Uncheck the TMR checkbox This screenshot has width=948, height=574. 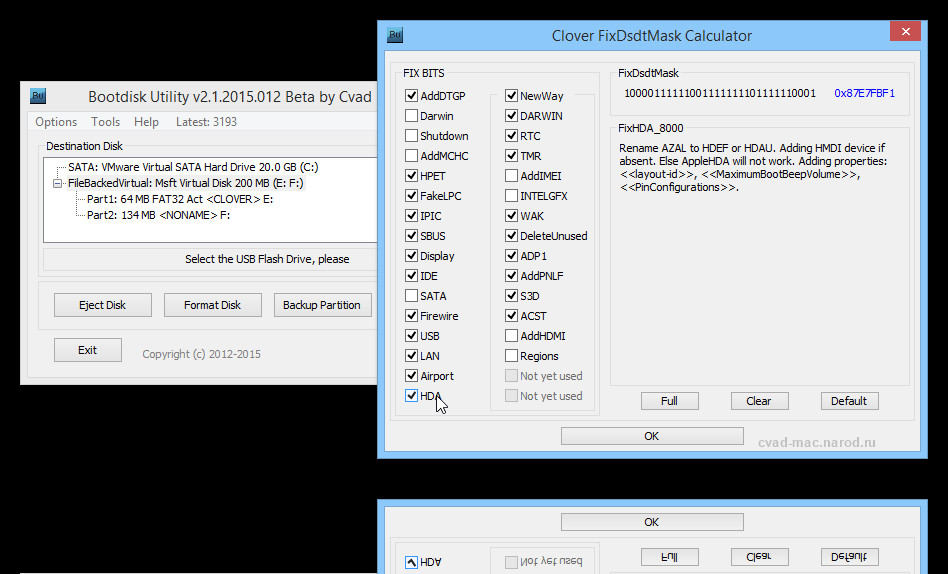click(511, 155)
